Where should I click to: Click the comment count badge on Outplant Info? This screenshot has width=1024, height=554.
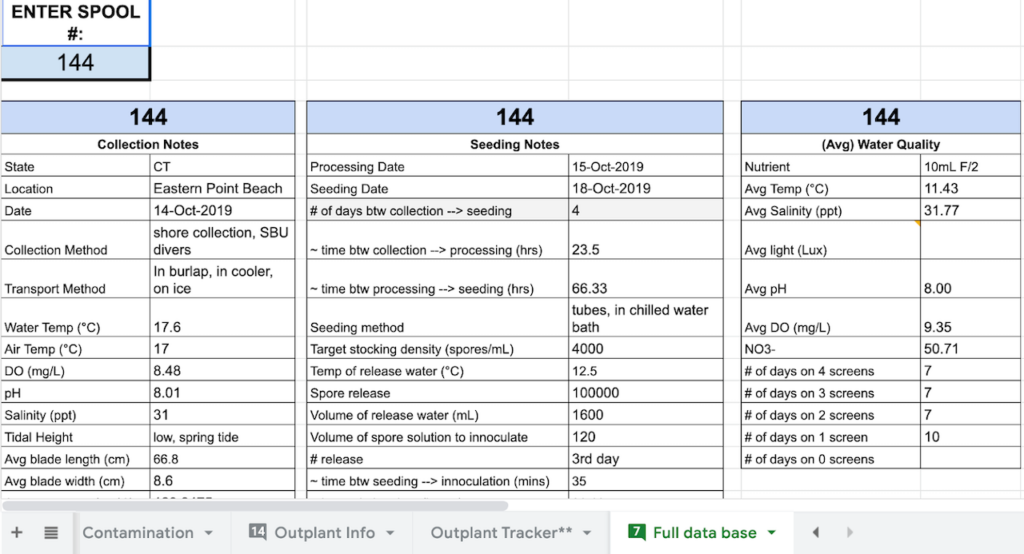(x=257, y=533)
